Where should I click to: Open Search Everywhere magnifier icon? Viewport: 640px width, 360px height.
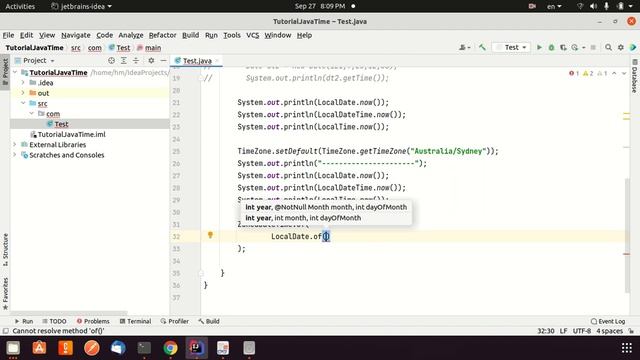[x=608, y=47]
